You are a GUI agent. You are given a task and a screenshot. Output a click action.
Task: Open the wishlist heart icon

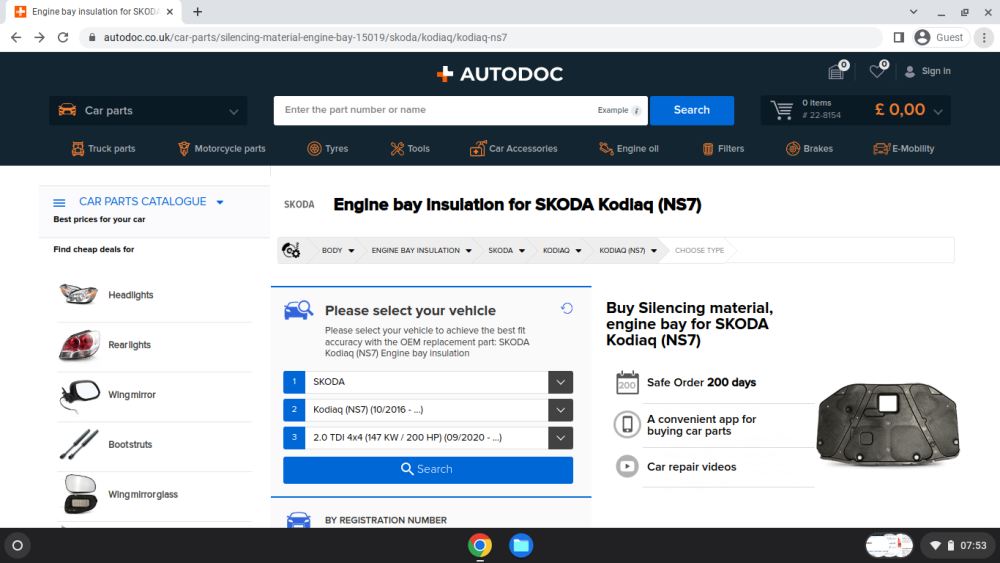[x=877, y=71]
